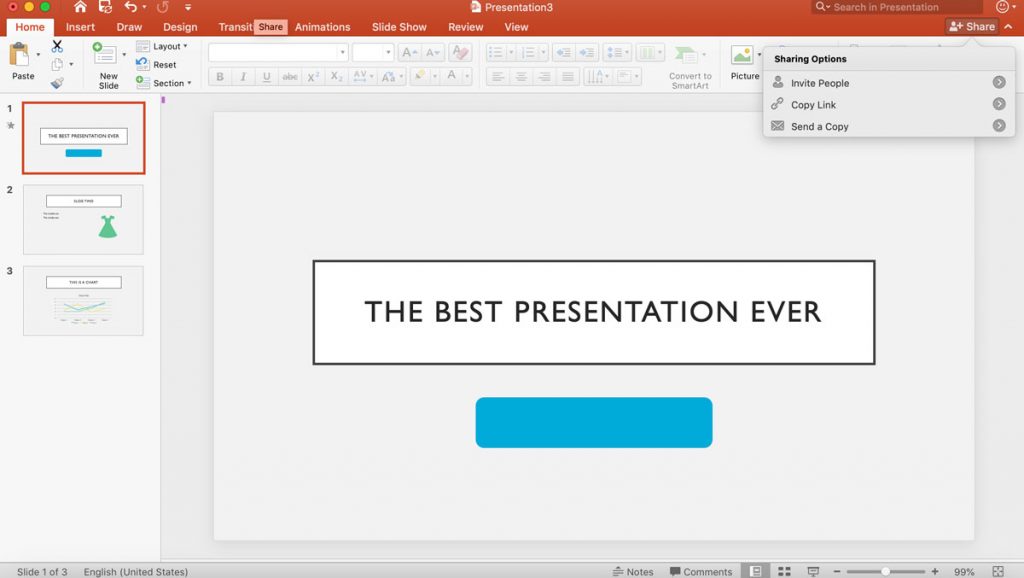Select Invite People sharing option

pos(889,83)
